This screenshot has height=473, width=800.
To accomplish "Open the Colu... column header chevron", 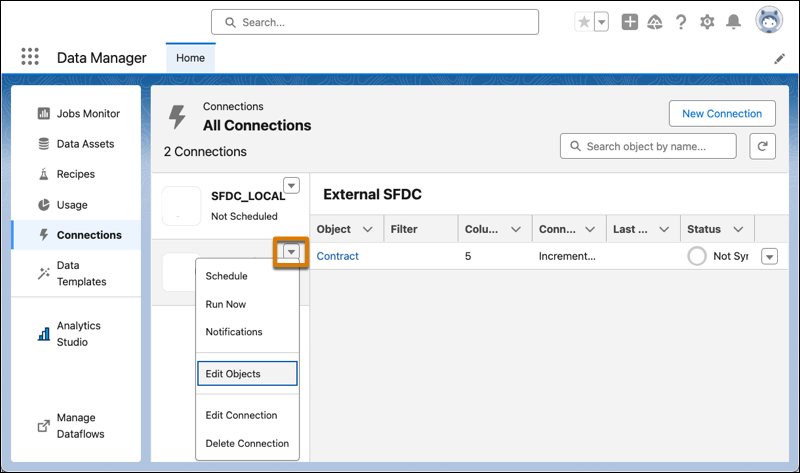I will (516, 230).
